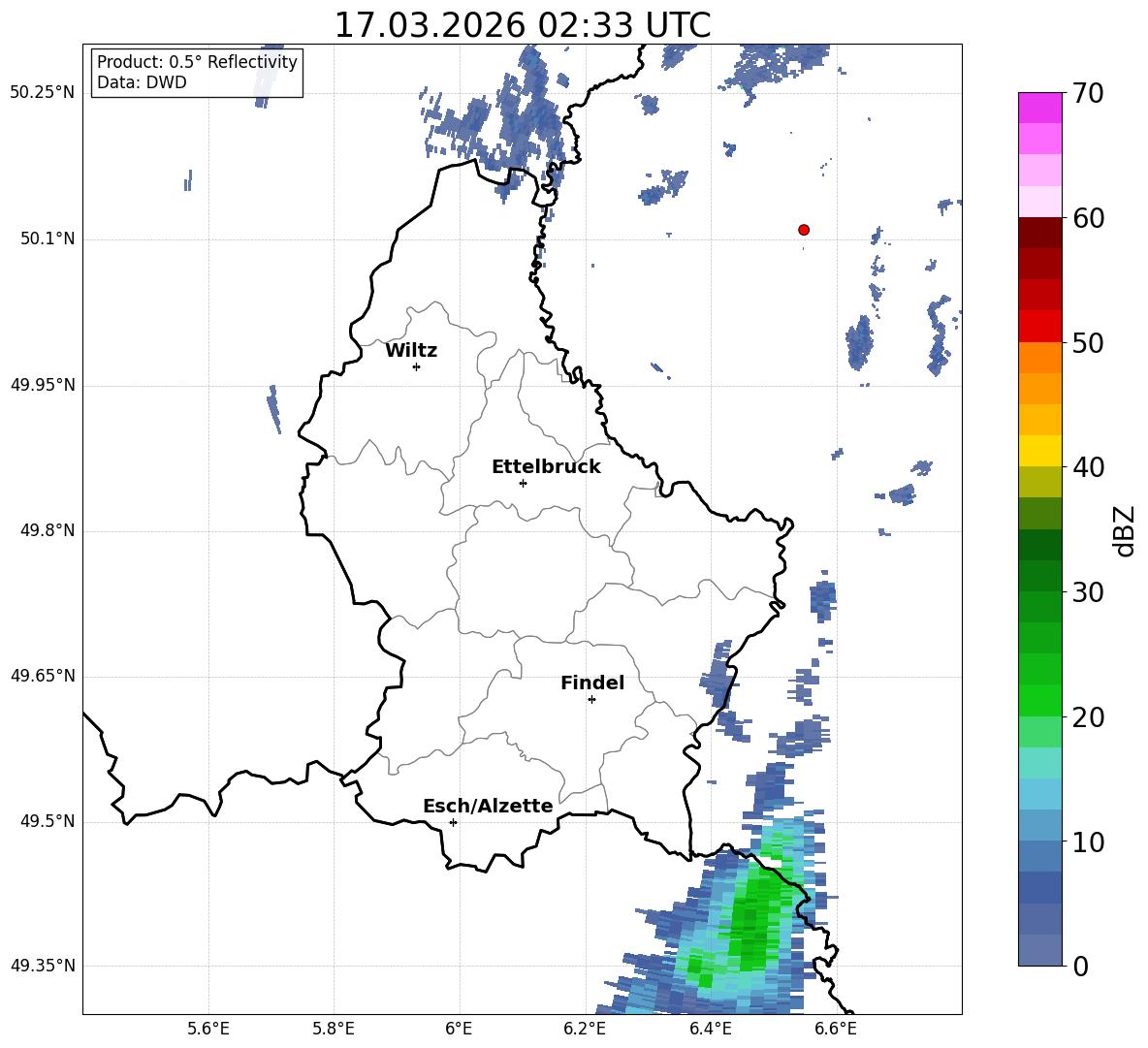Click the colorbar tick label 70
Viewport: 1148px width, 1048px height.
tap(1088, 94)
